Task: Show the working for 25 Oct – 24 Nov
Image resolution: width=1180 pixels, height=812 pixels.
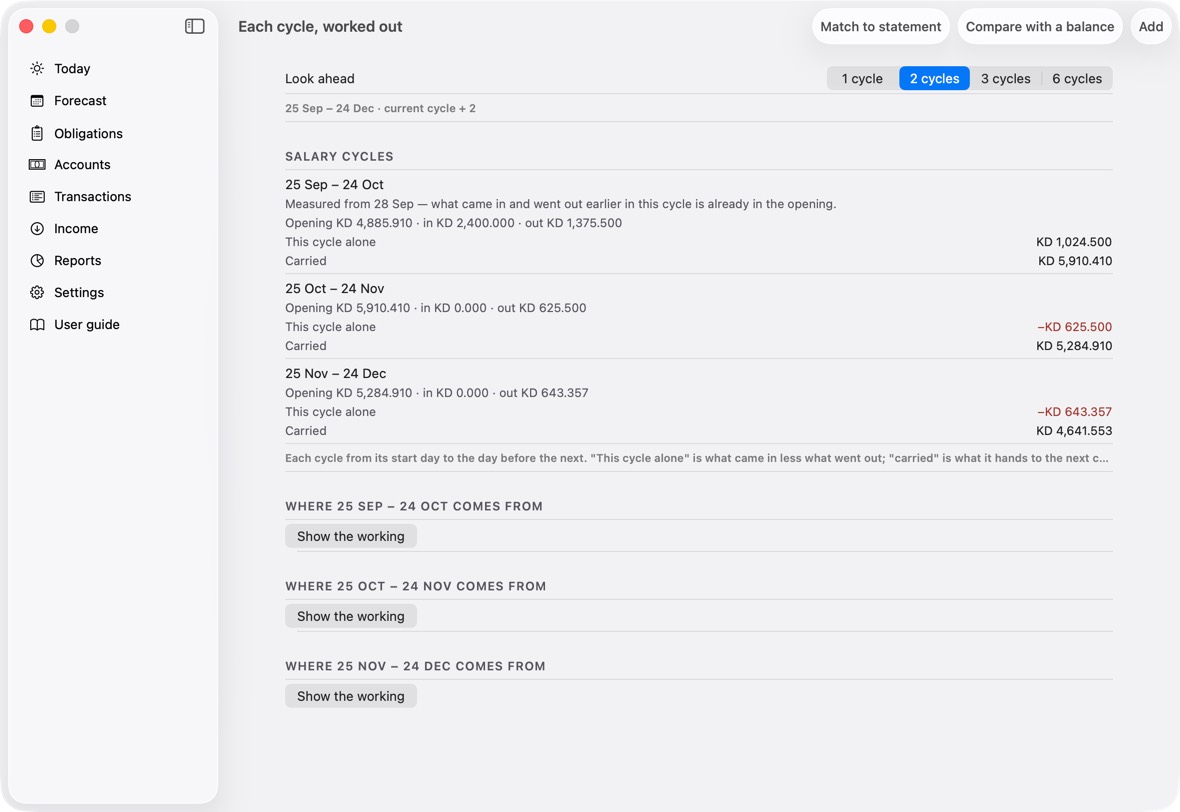Action: [351, 616]
